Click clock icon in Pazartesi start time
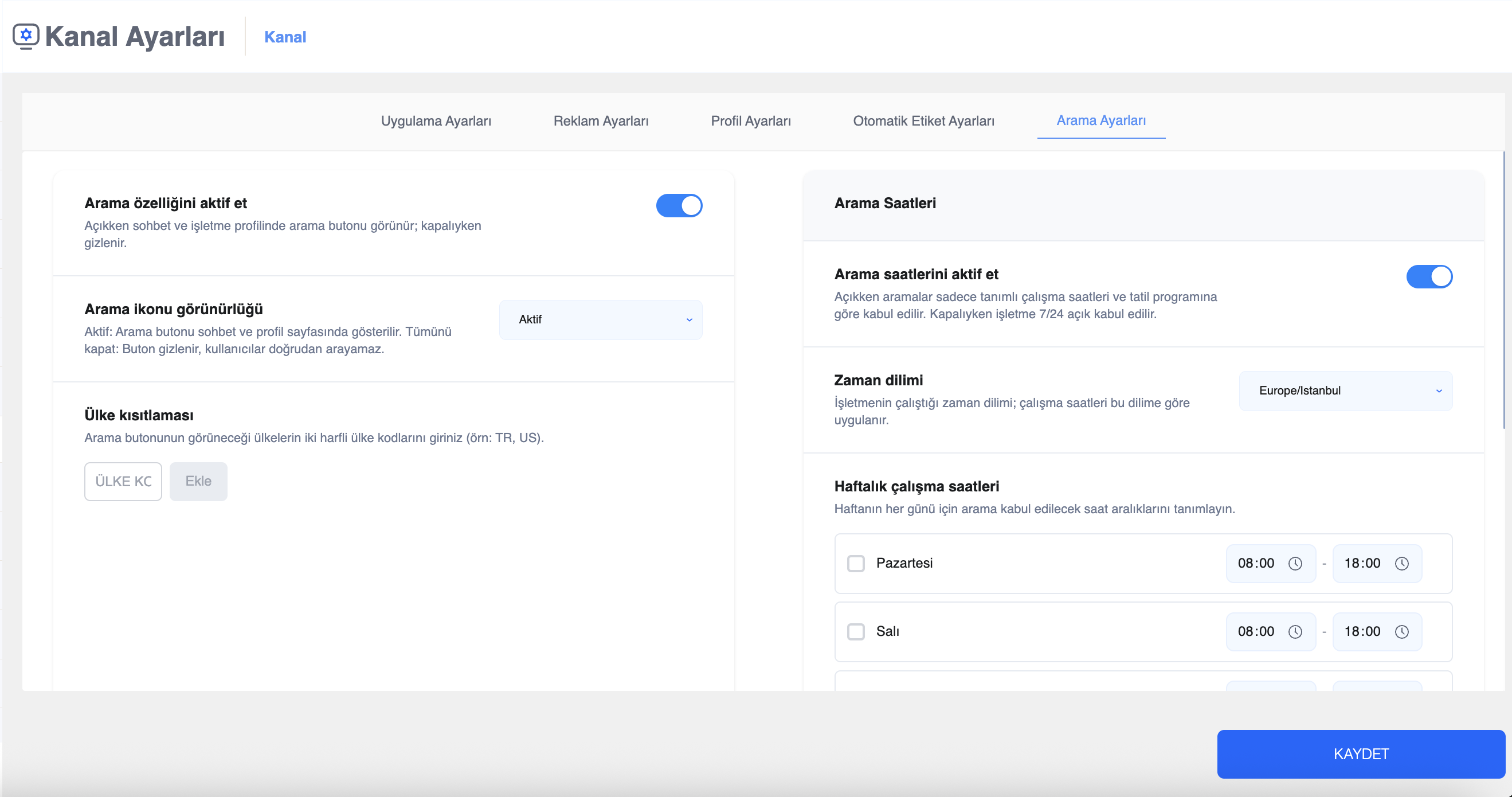This screenshot has height=797, width=1512. [1295, 564]
